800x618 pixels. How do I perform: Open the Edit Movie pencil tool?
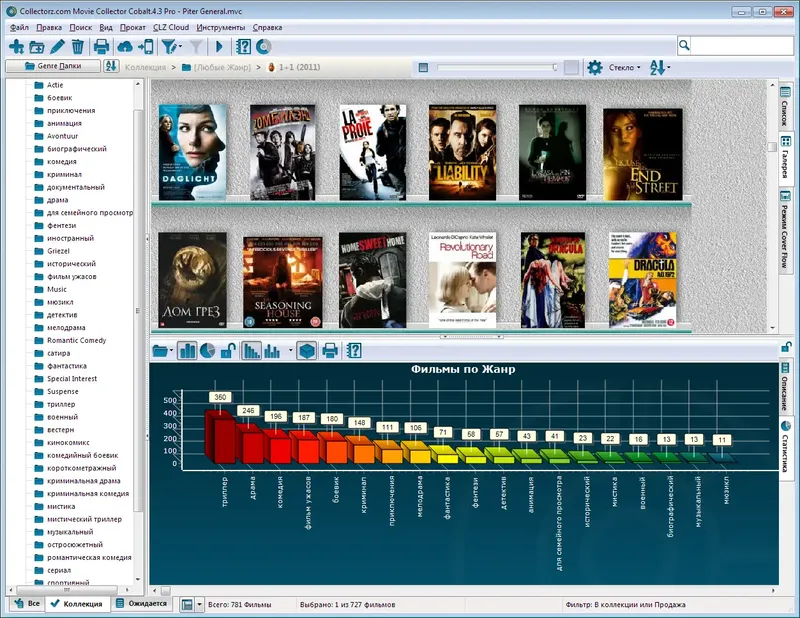click(56, 48)
